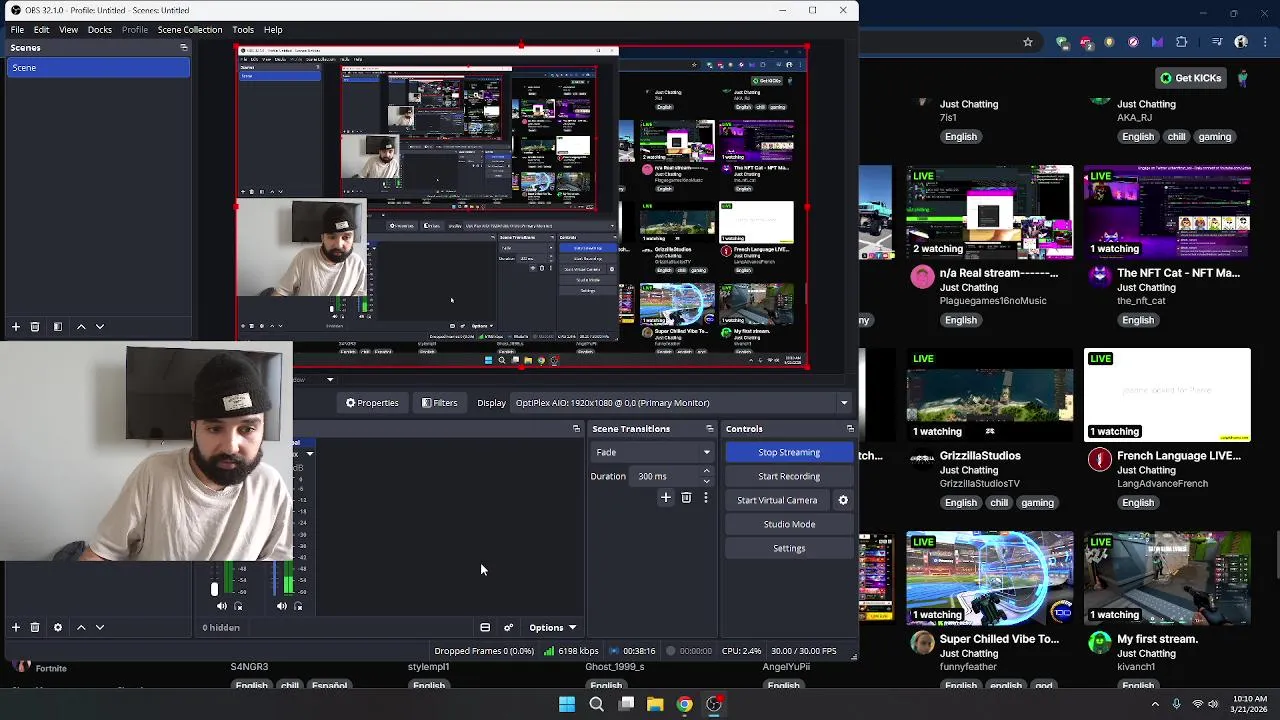Open OBS Studio from the taskbar
1280x720 pixels.
click(x=714, y=704)
